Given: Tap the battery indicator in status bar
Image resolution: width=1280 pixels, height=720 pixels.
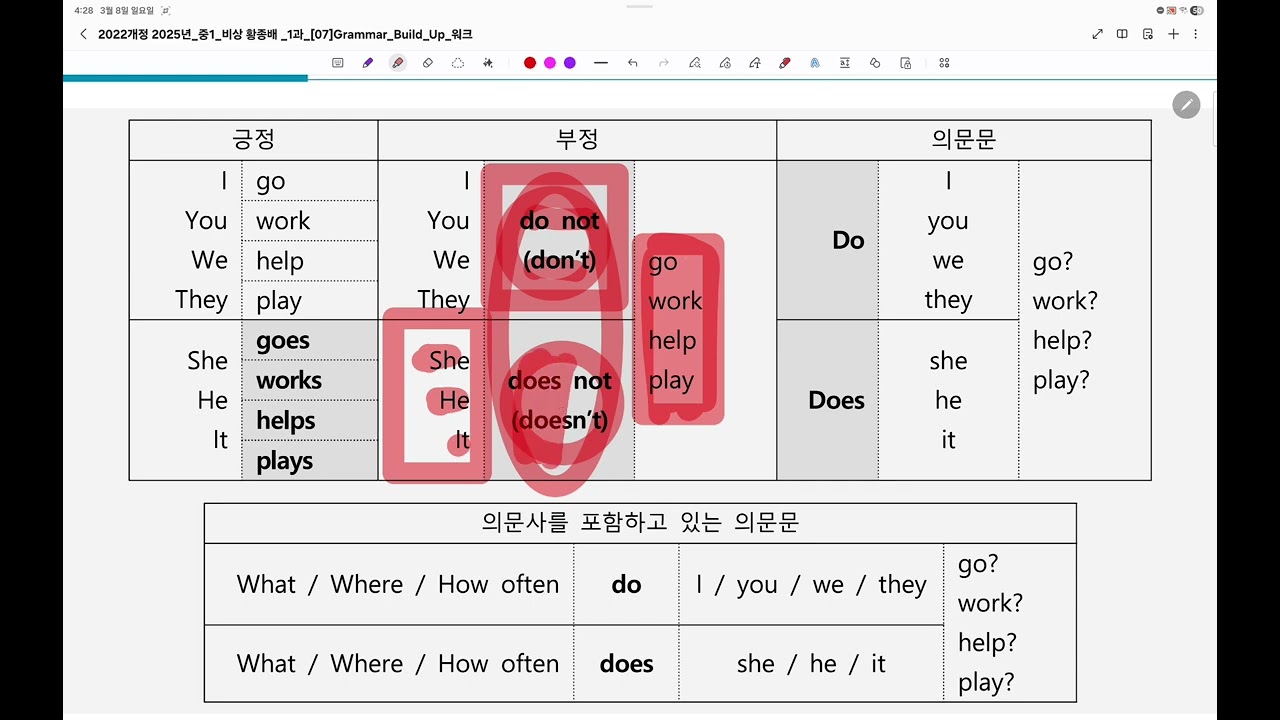Looking at the screenshot, I should click(1197, 10).
